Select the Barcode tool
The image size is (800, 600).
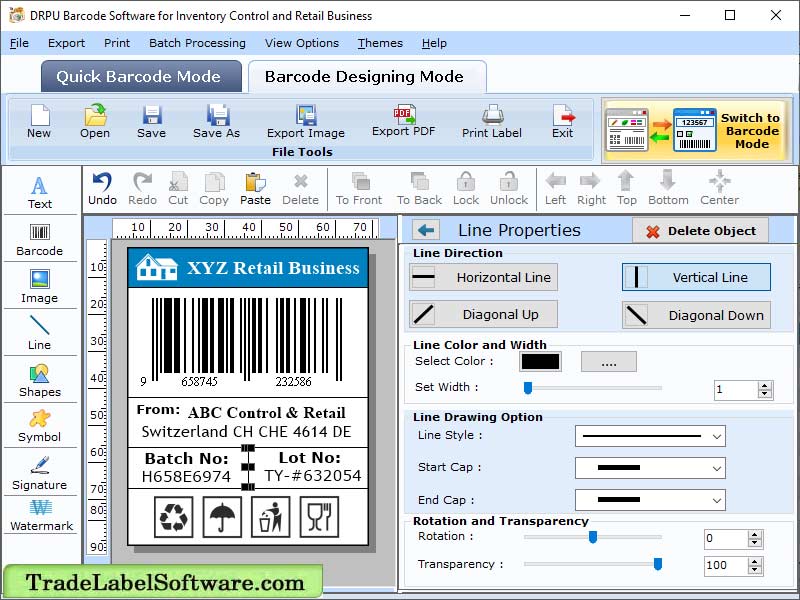(40, 240)
